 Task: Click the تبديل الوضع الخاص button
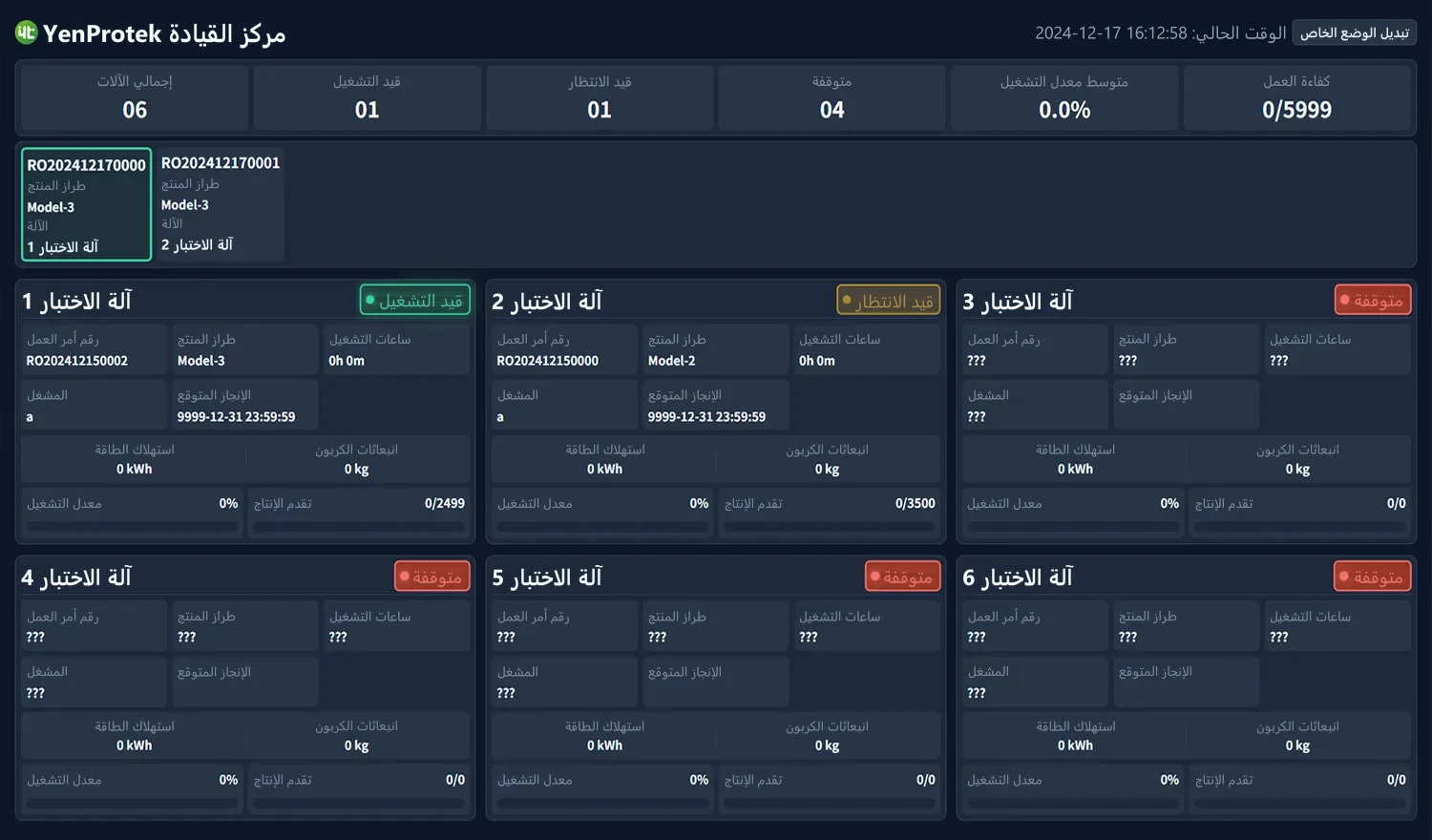[x=1354, y=33]
